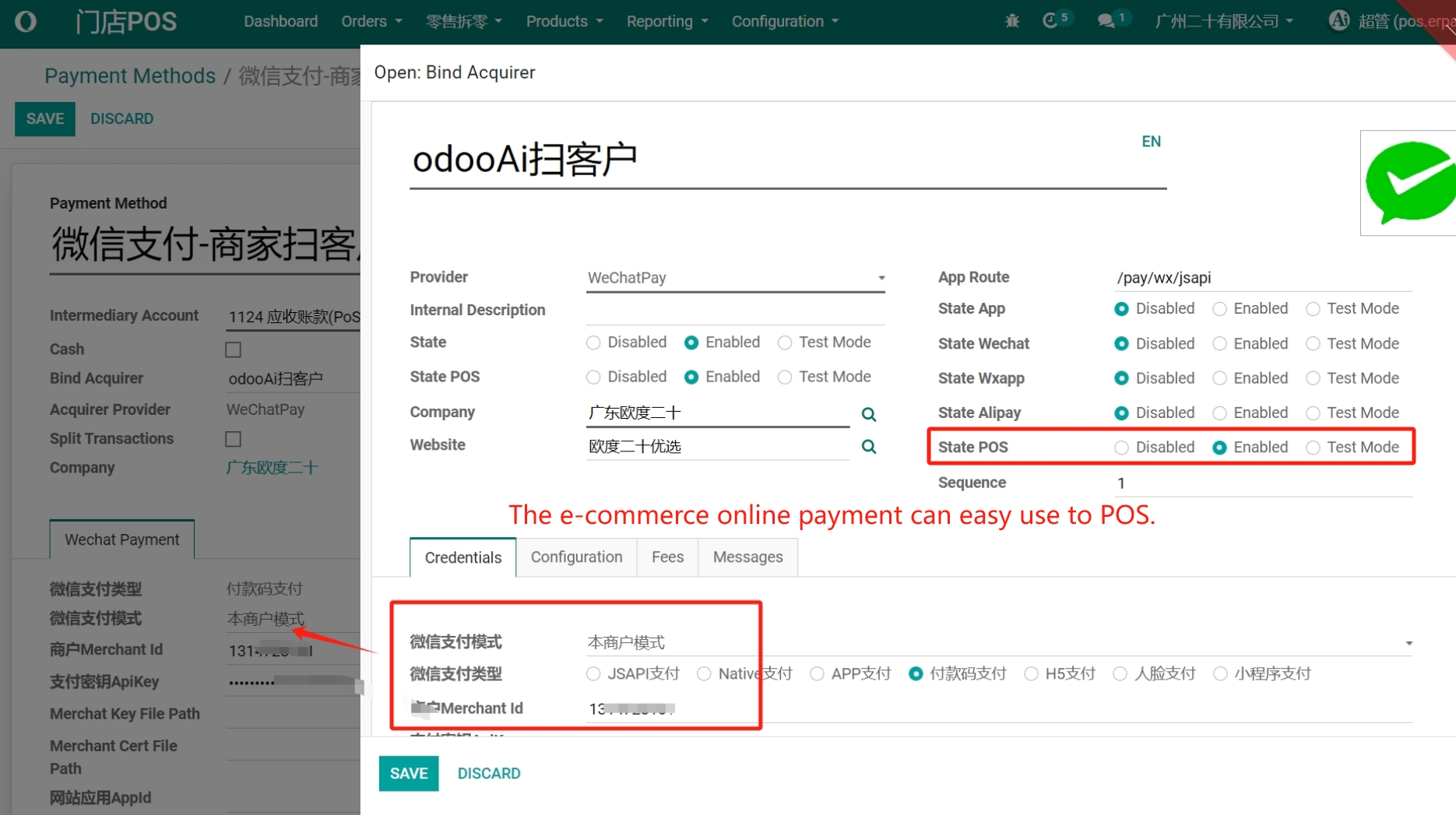
Task: Save the Payment Method form
Action: [x=45, y=119]
